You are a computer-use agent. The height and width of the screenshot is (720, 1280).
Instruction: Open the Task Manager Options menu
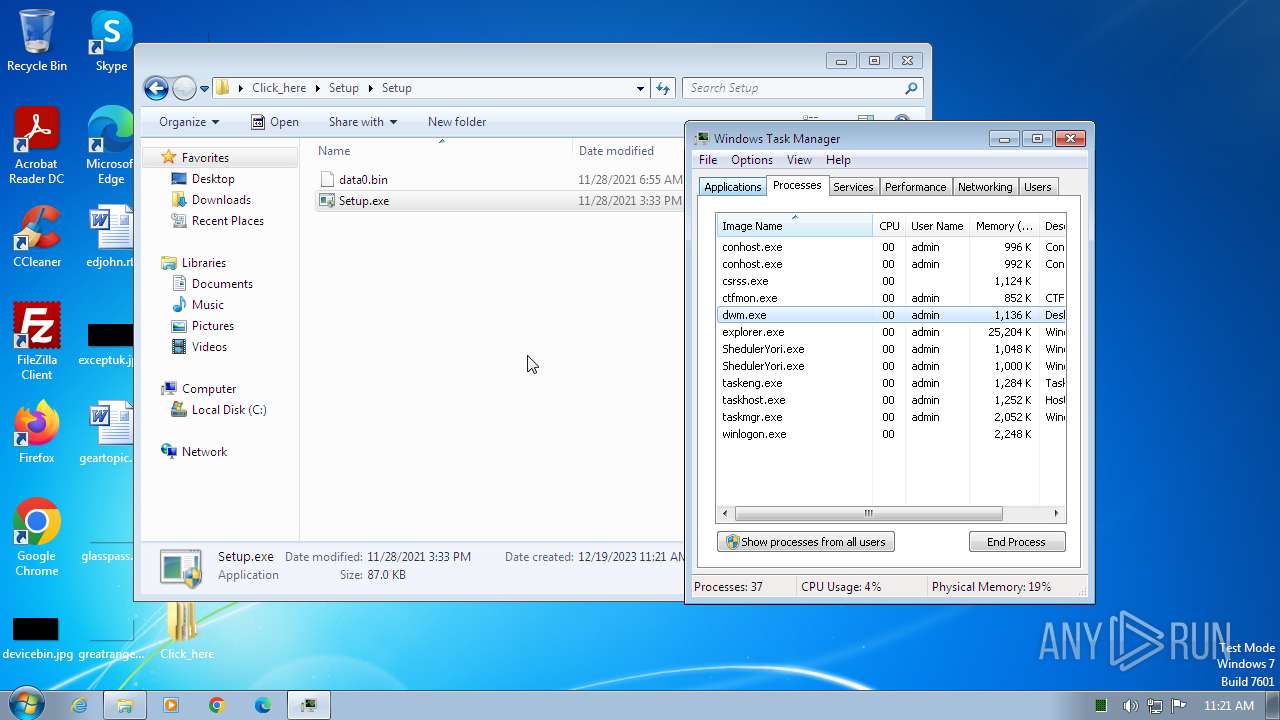[752, 160]
